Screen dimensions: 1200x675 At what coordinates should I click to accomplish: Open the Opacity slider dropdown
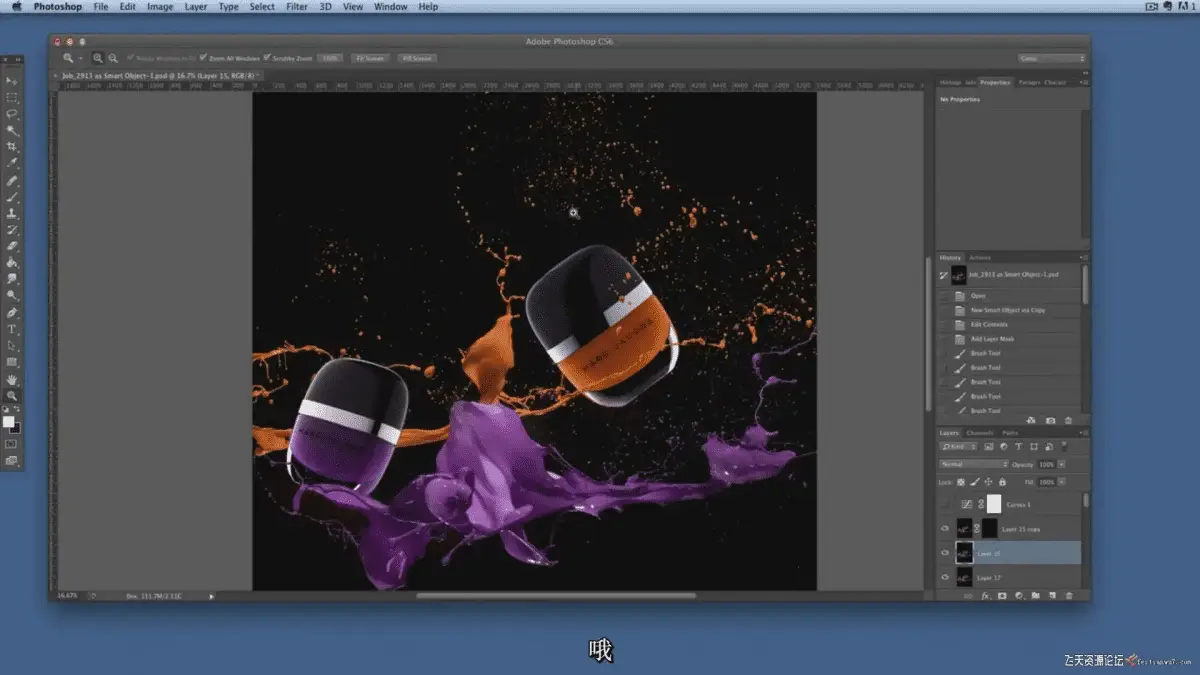coord(1062,464)
